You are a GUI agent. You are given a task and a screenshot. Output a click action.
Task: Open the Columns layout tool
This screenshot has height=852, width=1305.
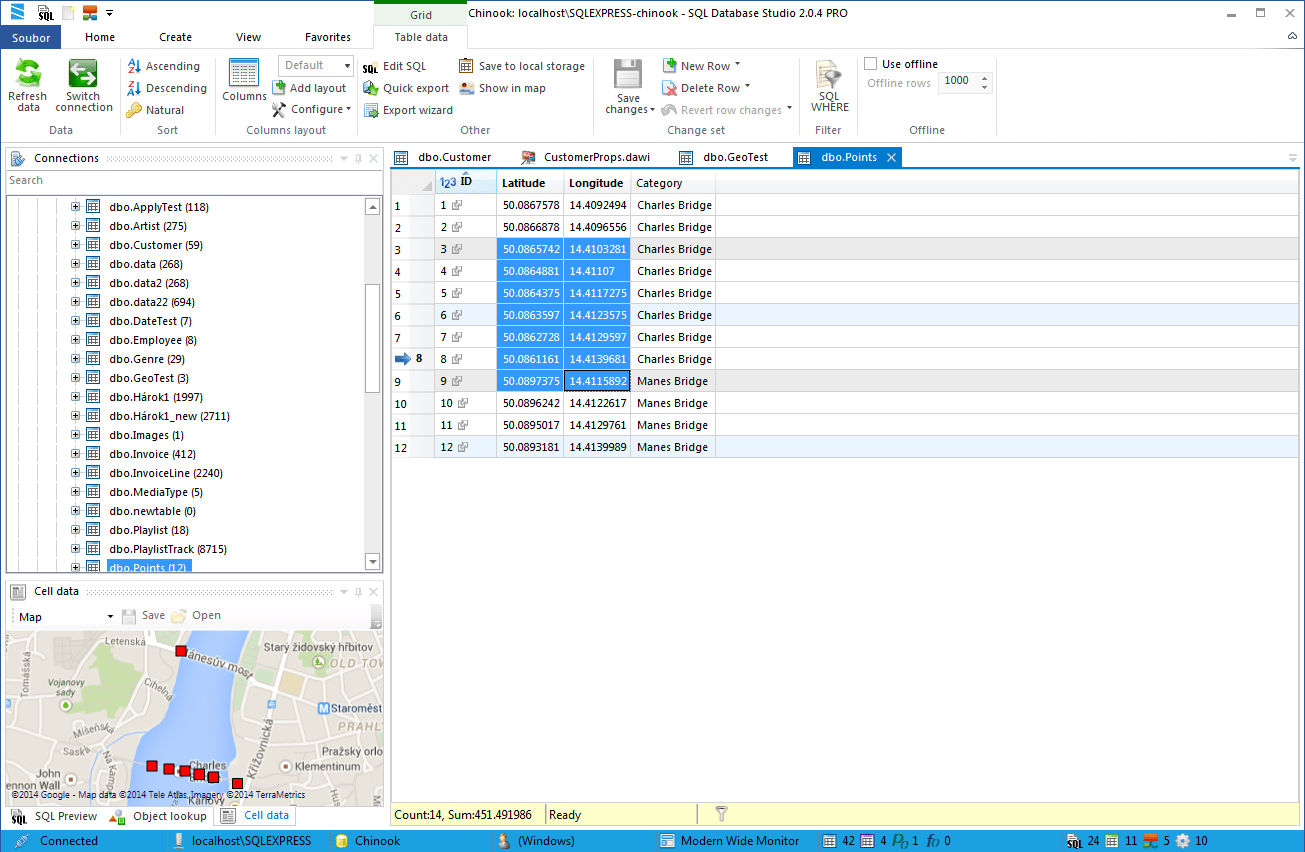[x=244, y=81]
